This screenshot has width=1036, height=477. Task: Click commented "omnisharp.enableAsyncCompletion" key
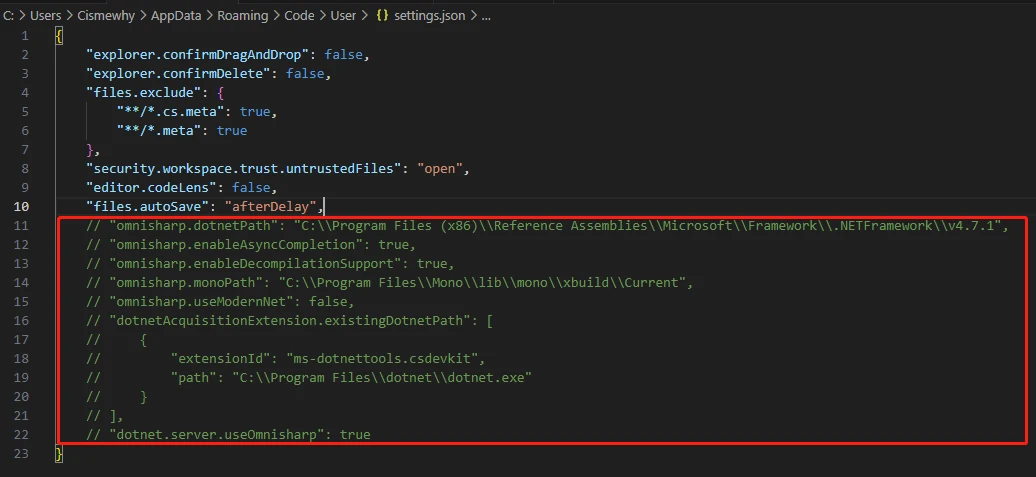coord(237,244)
